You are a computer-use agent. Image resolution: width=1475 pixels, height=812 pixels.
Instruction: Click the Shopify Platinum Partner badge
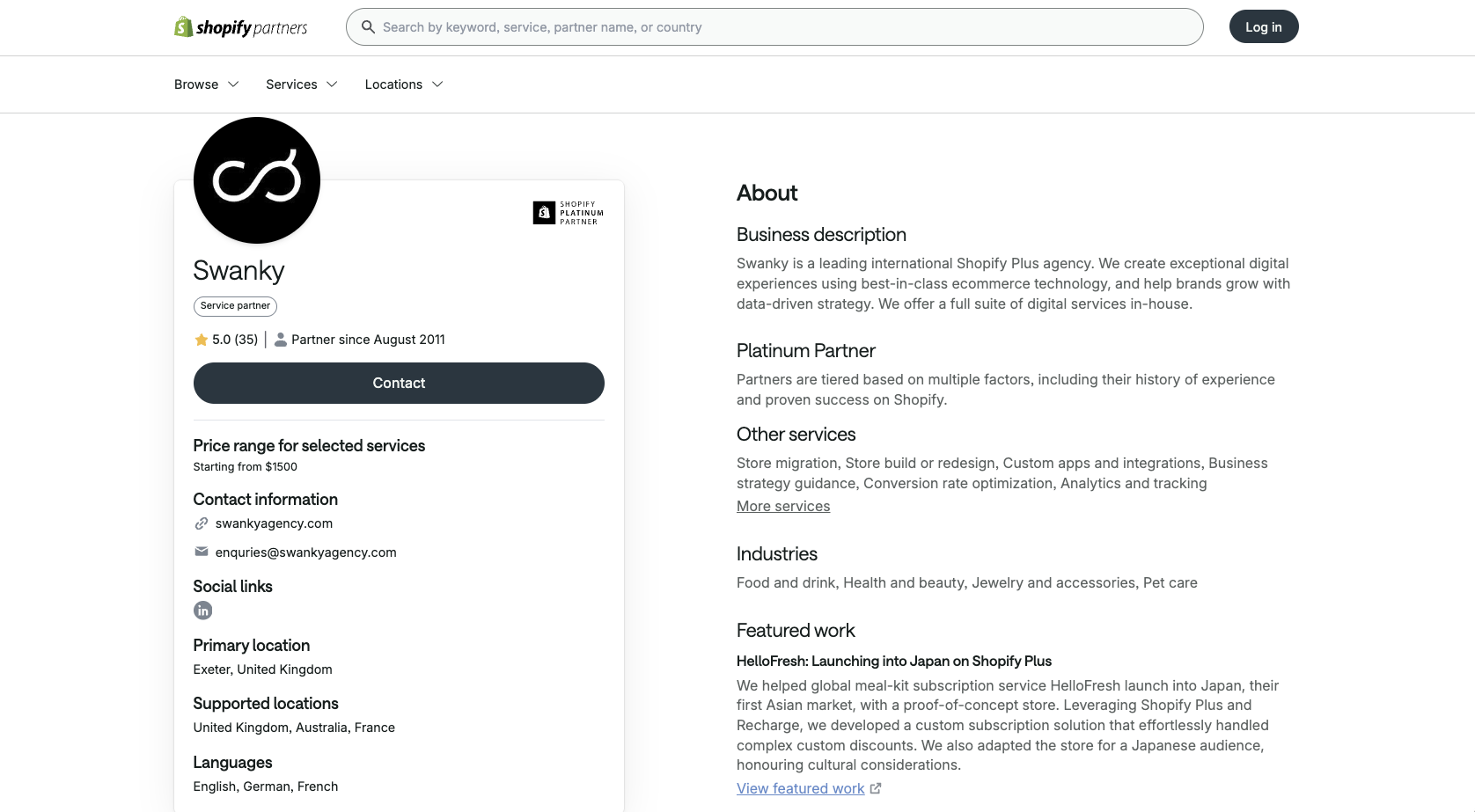coord(569,213)
